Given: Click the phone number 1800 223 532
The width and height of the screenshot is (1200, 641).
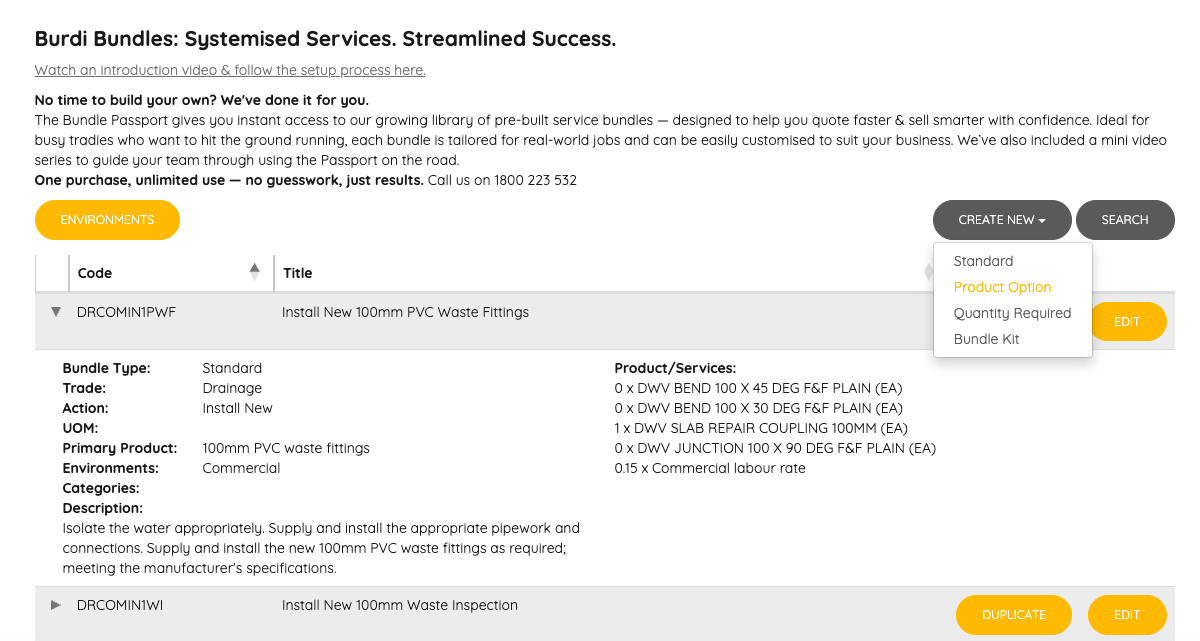Looking at the screenshot, I should pyautogui.click(x=535, y=181).
